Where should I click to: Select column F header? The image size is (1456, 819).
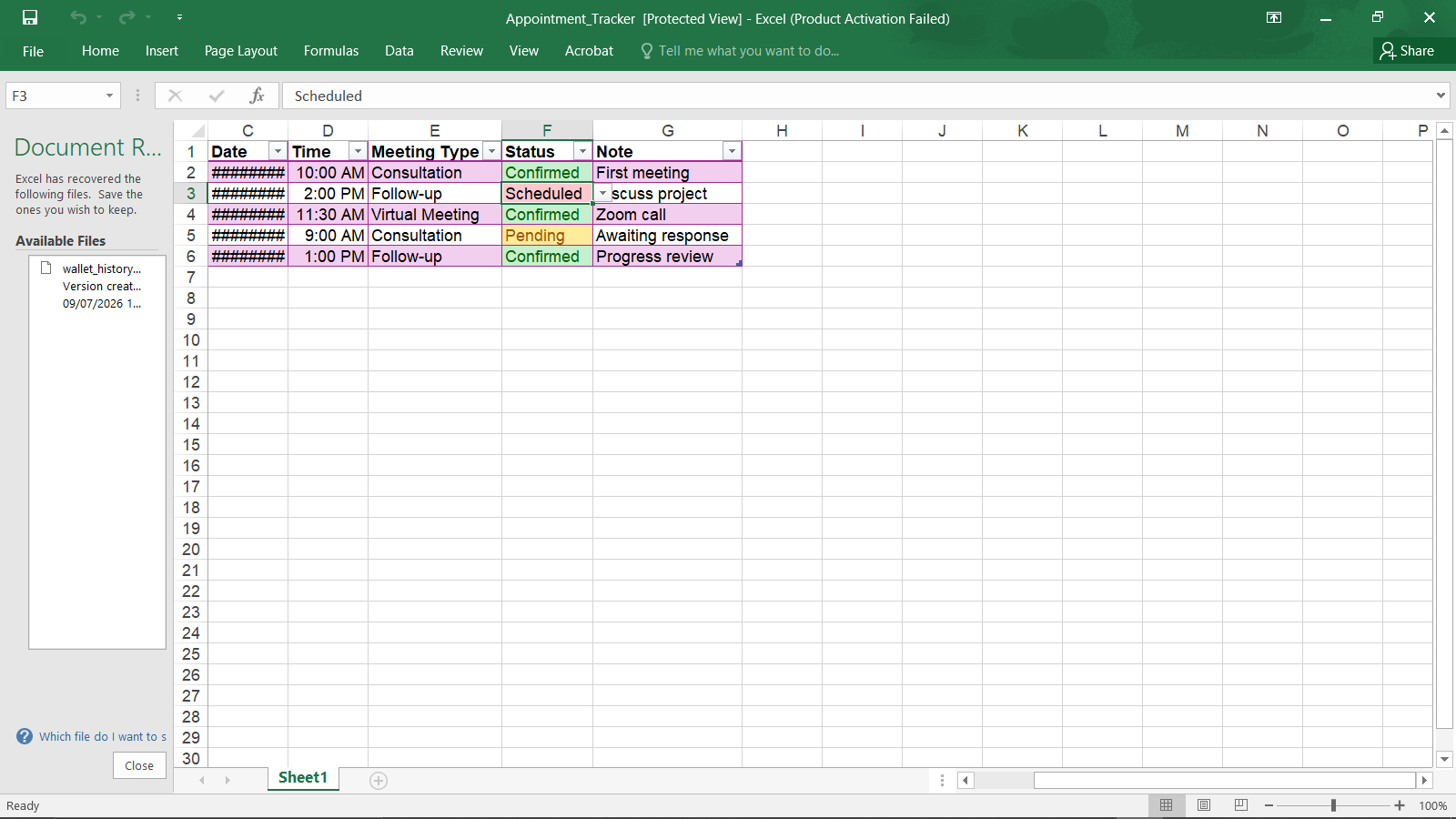tap(547, 131)
